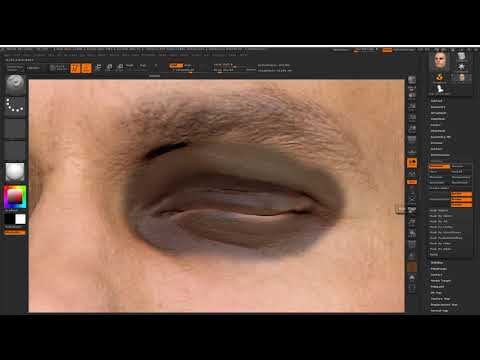Click the L.Sym icon below Local
This screenshot has width=480, height=360.
pyautogui.click(x=412, y=173)
